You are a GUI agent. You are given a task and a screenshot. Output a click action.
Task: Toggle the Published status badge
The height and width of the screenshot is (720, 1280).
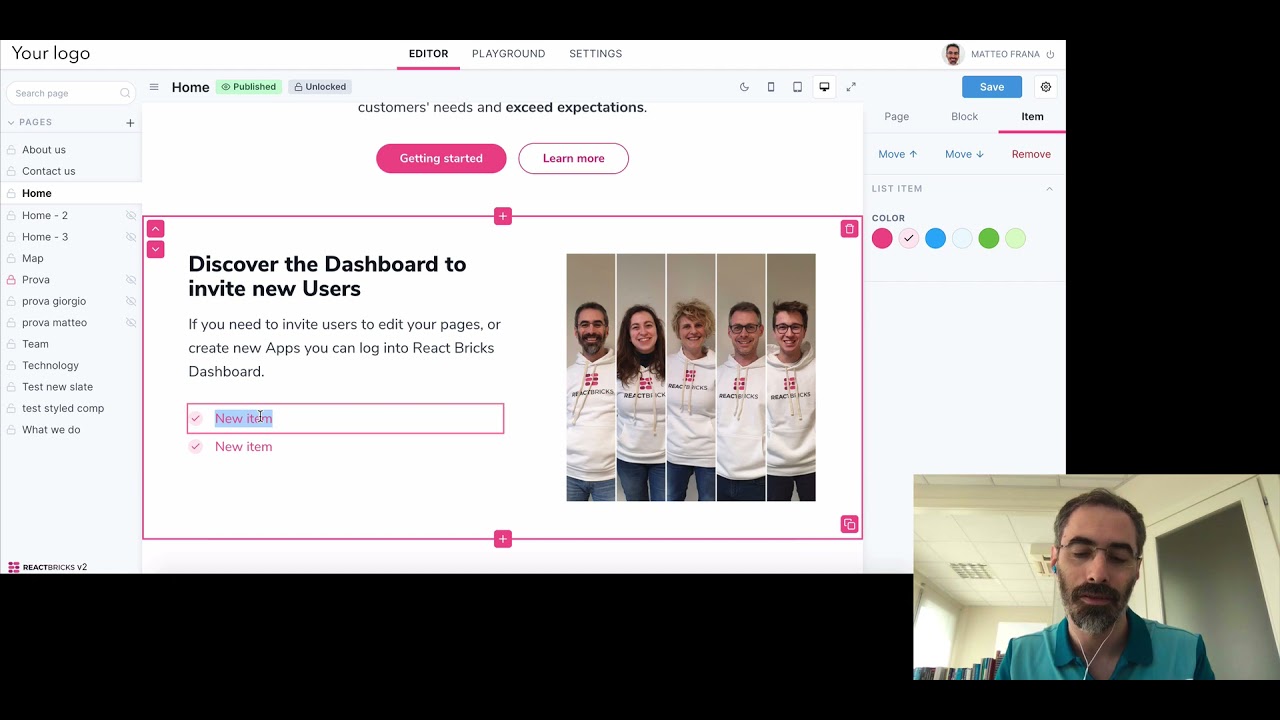click(x=248, y=87)
